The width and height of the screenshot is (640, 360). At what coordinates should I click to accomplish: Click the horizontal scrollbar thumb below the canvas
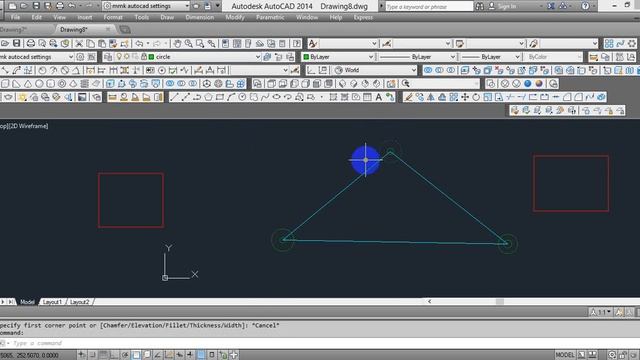click(500, 302)
